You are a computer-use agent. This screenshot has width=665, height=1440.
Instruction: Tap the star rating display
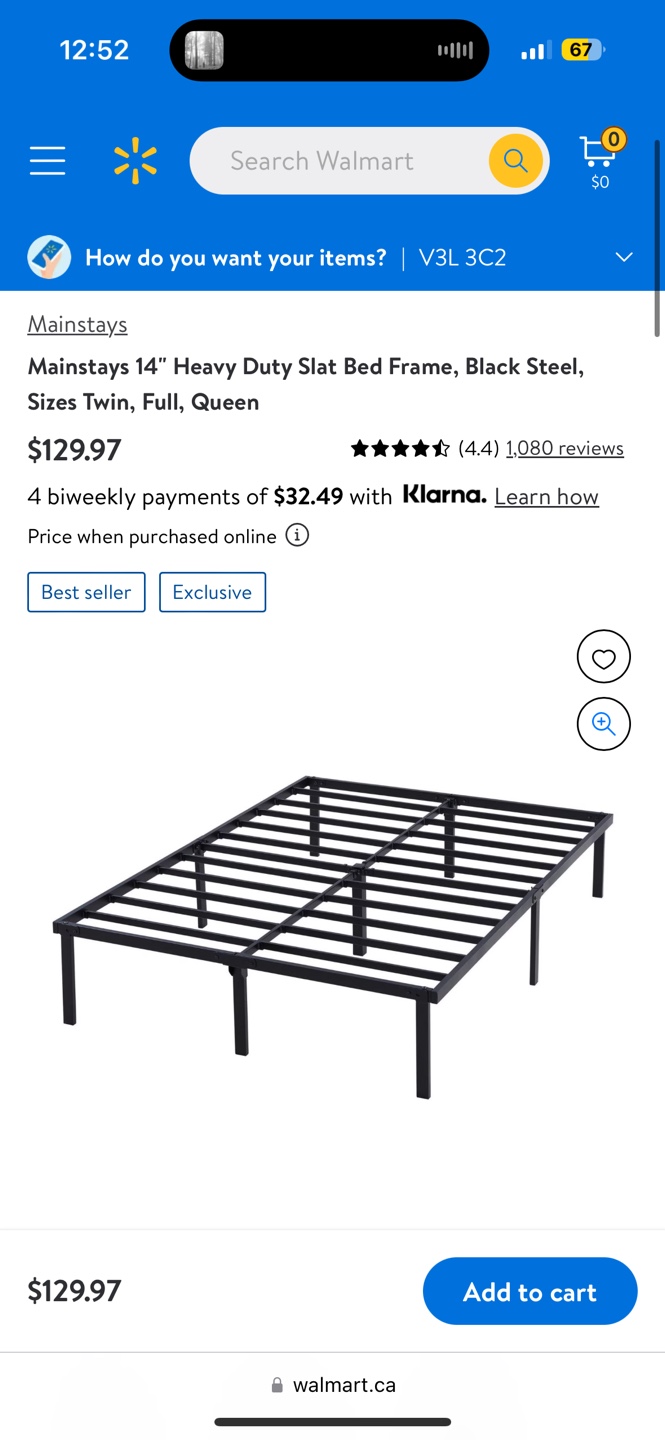[400, 449]
